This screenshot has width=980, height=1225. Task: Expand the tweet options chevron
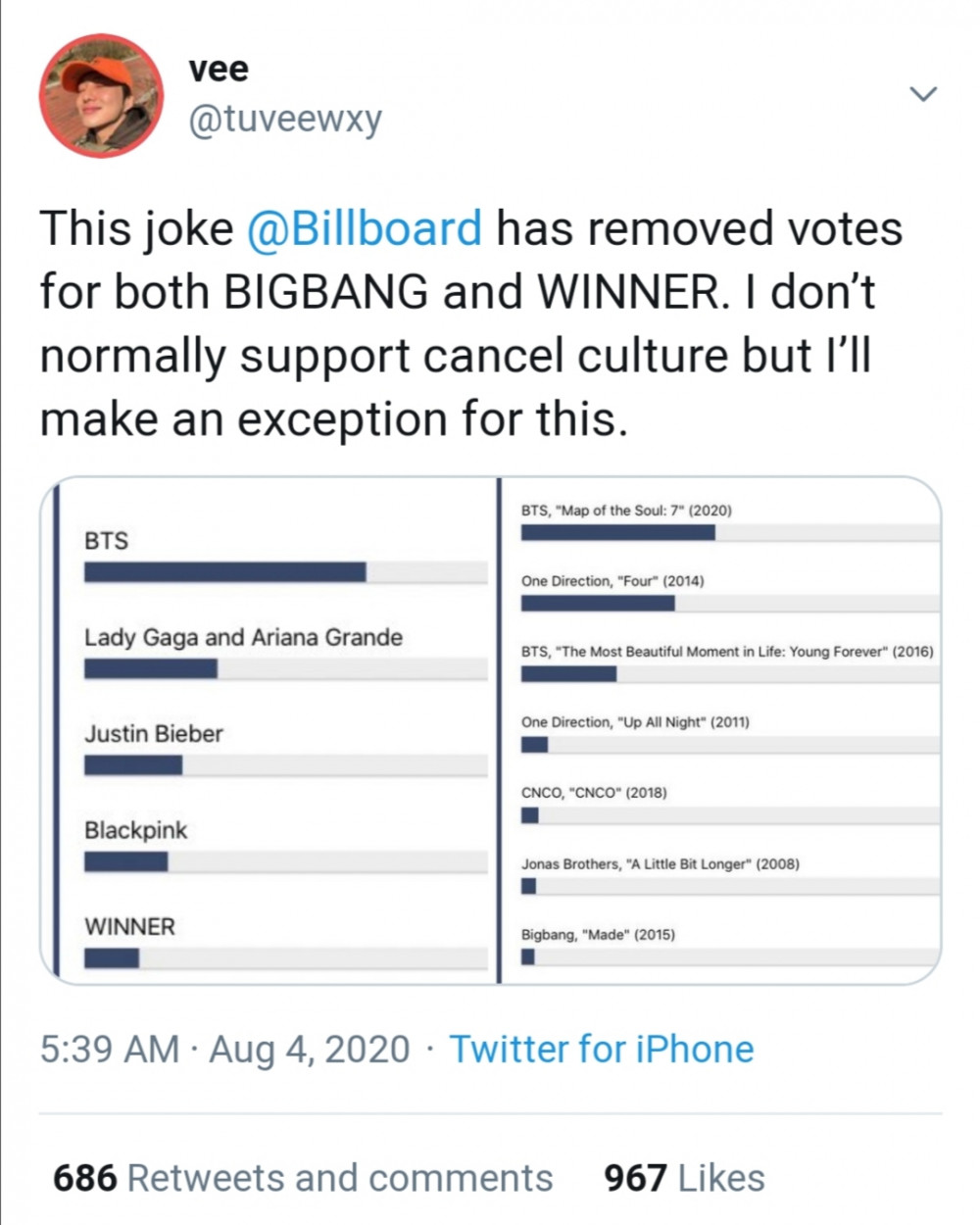coord(923,94)
